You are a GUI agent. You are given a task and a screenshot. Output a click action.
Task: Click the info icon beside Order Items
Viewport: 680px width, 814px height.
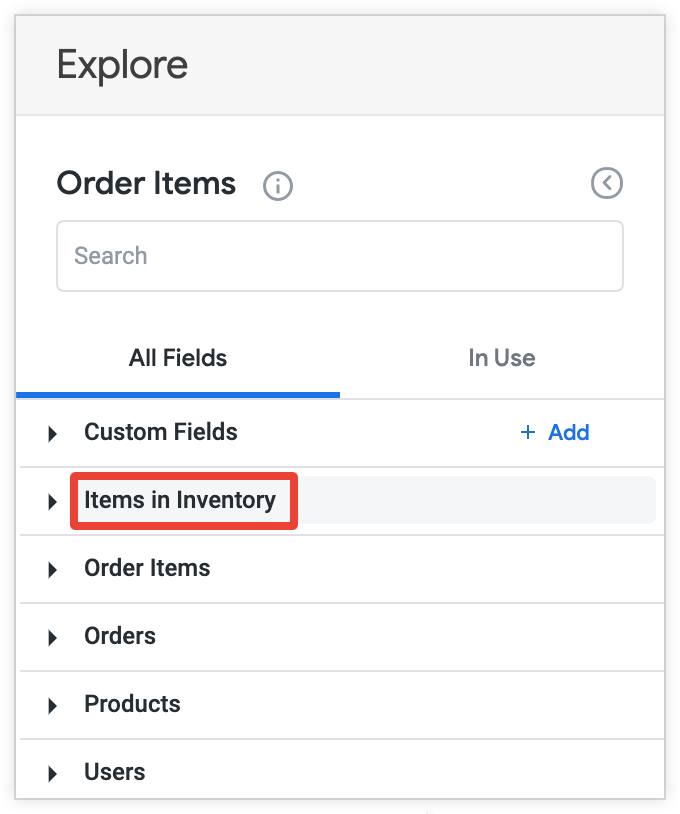tap(278, 186)
